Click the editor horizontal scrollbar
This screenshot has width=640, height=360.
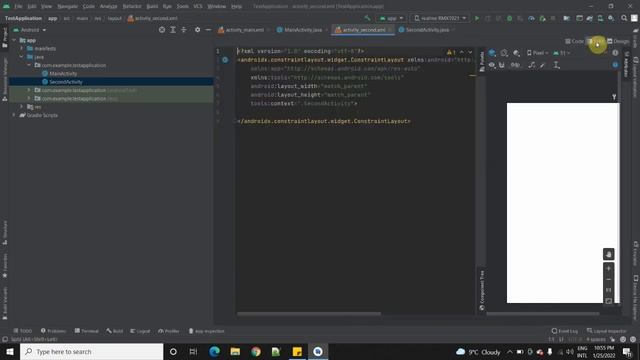[x=309, y=314]
